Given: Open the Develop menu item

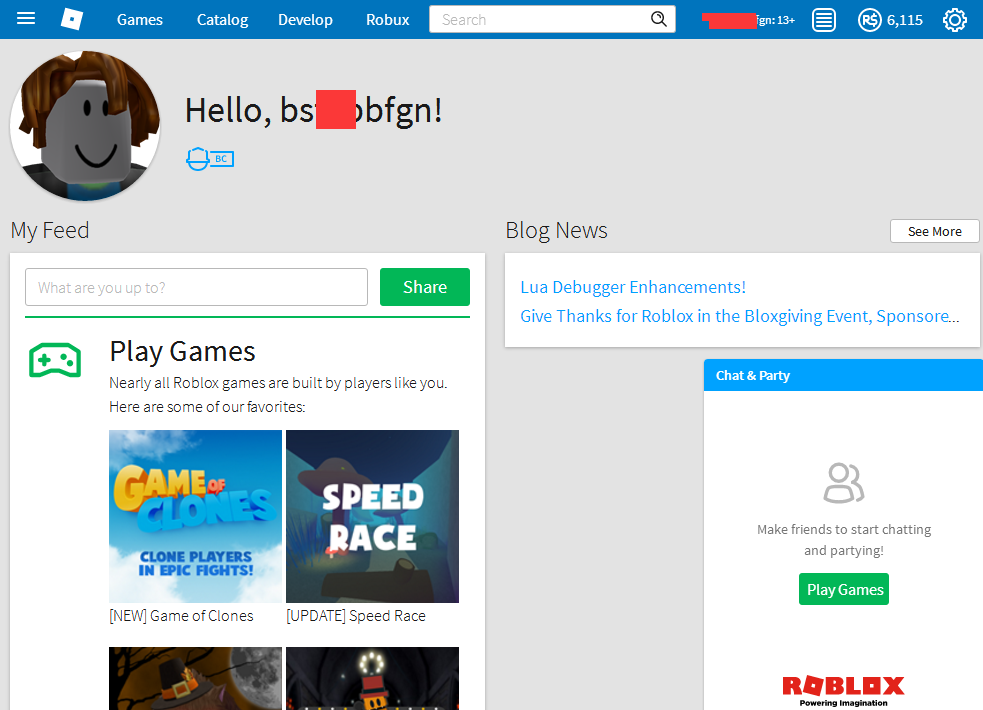Looking at the screenshot, I should [305, 19].
